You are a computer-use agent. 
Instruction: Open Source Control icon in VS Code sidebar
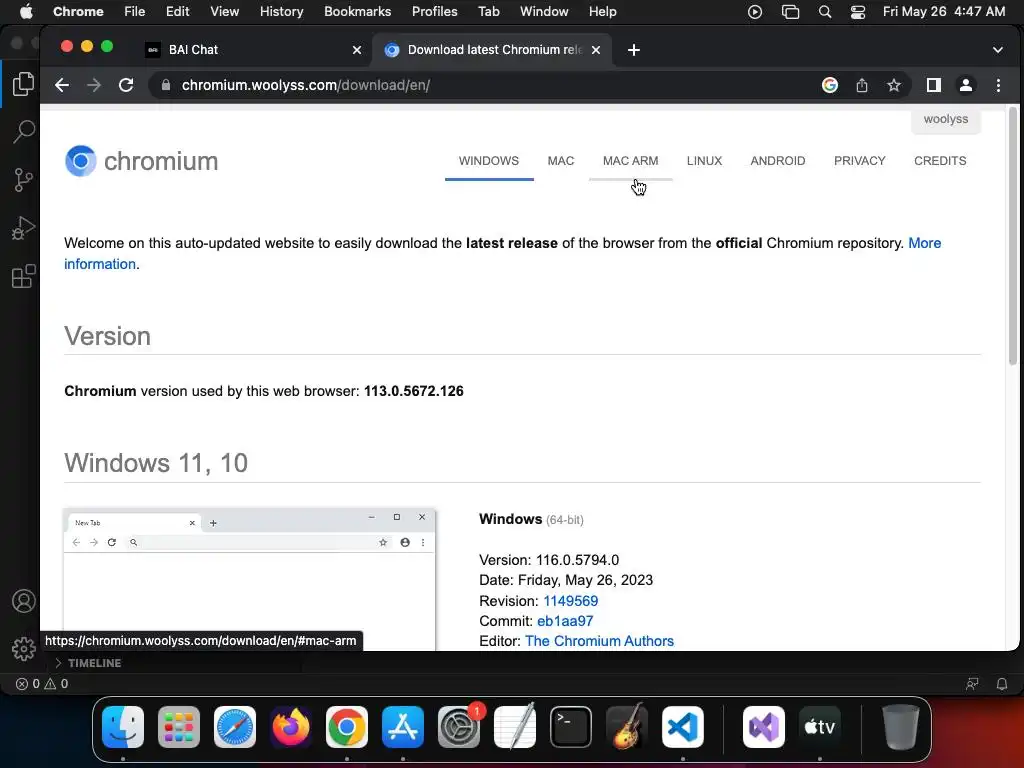coord(24,180)
